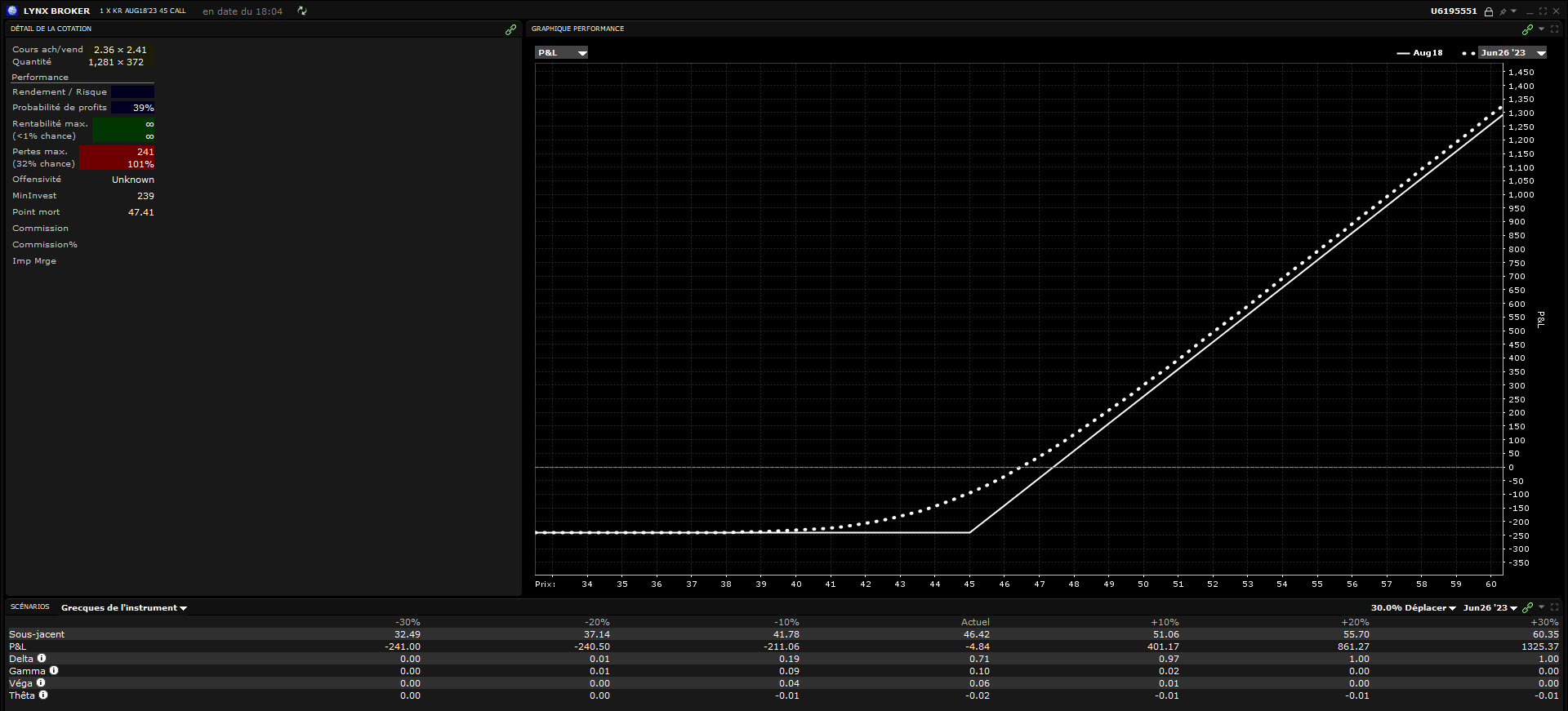This screenshot has height=711, width=1568.
Task: Click the Actuel scenario column header
Action: coord(975,622)
